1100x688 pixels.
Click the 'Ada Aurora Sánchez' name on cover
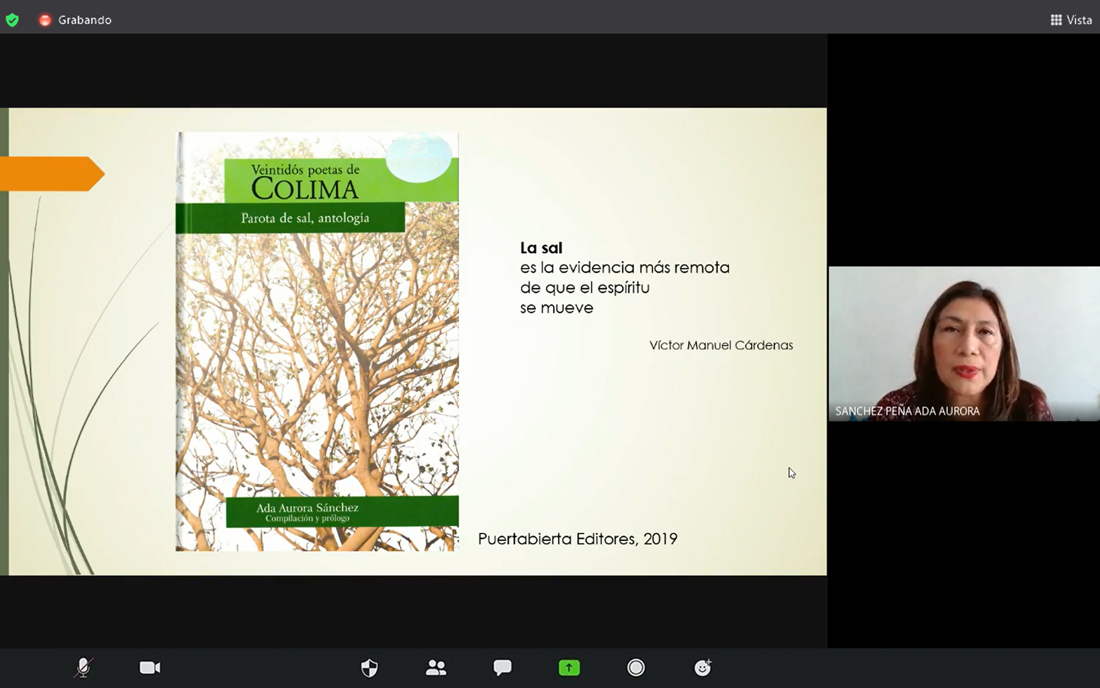pos(307,508)
